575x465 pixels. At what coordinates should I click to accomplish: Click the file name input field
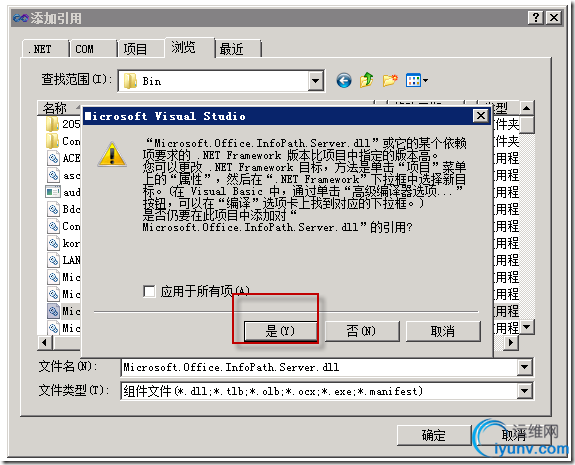(319, 367)
